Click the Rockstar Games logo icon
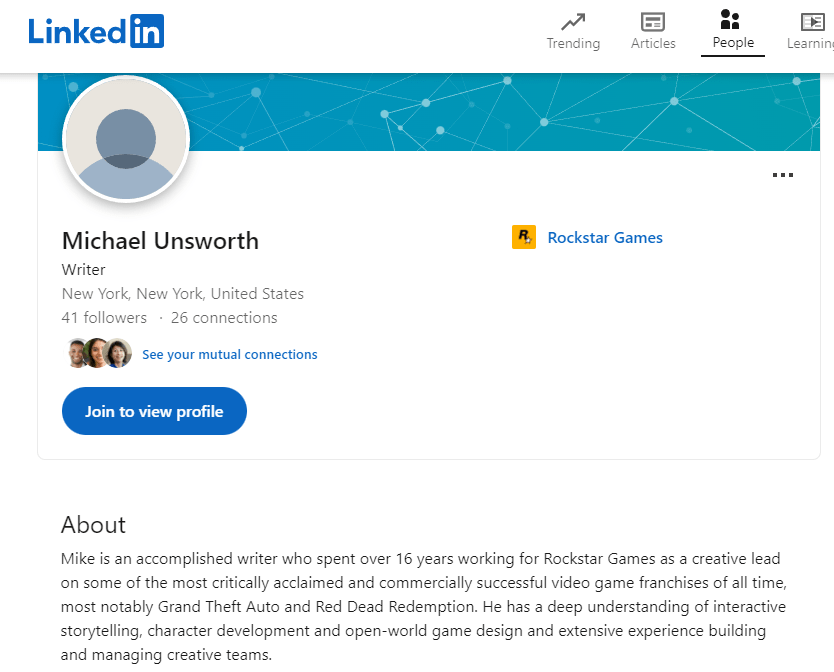 click(523, 237)
